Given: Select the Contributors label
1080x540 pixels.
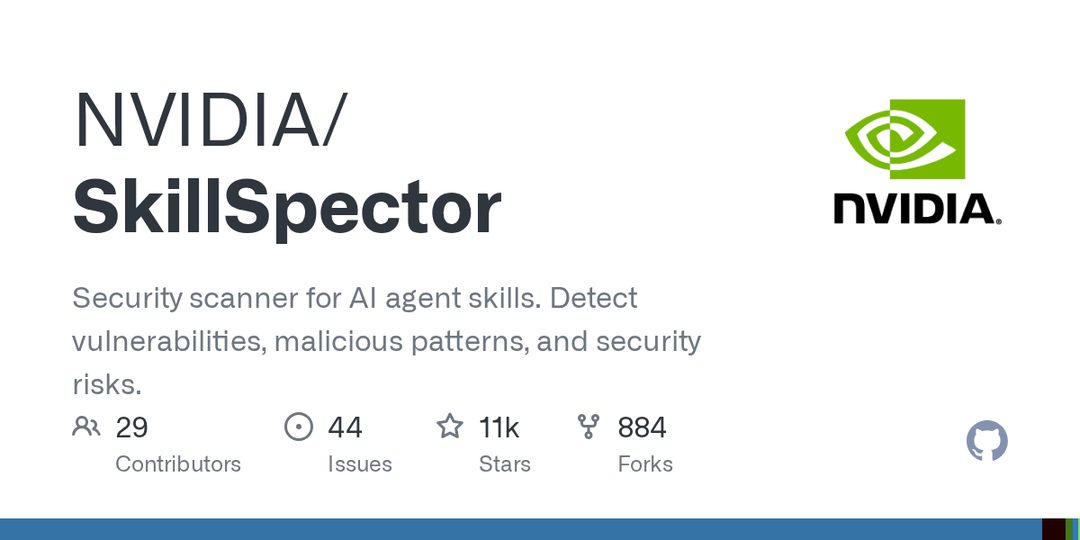Looking at the screenshot, I should click(x=178, y=464).
